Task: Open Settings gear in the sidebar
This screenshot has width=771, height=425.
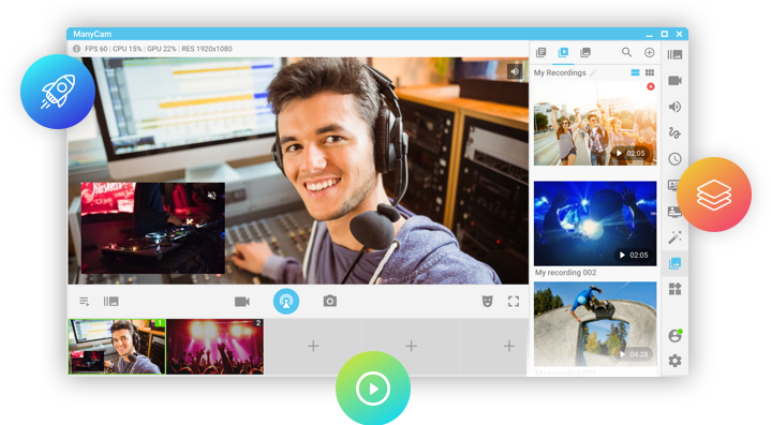Action: [675, 361]
